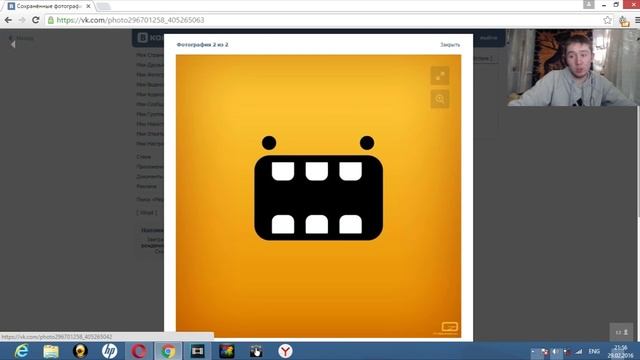The image size is (640, 360).
Task: Open Yandex Browser from the taskbar
Action: click(285, 351)
